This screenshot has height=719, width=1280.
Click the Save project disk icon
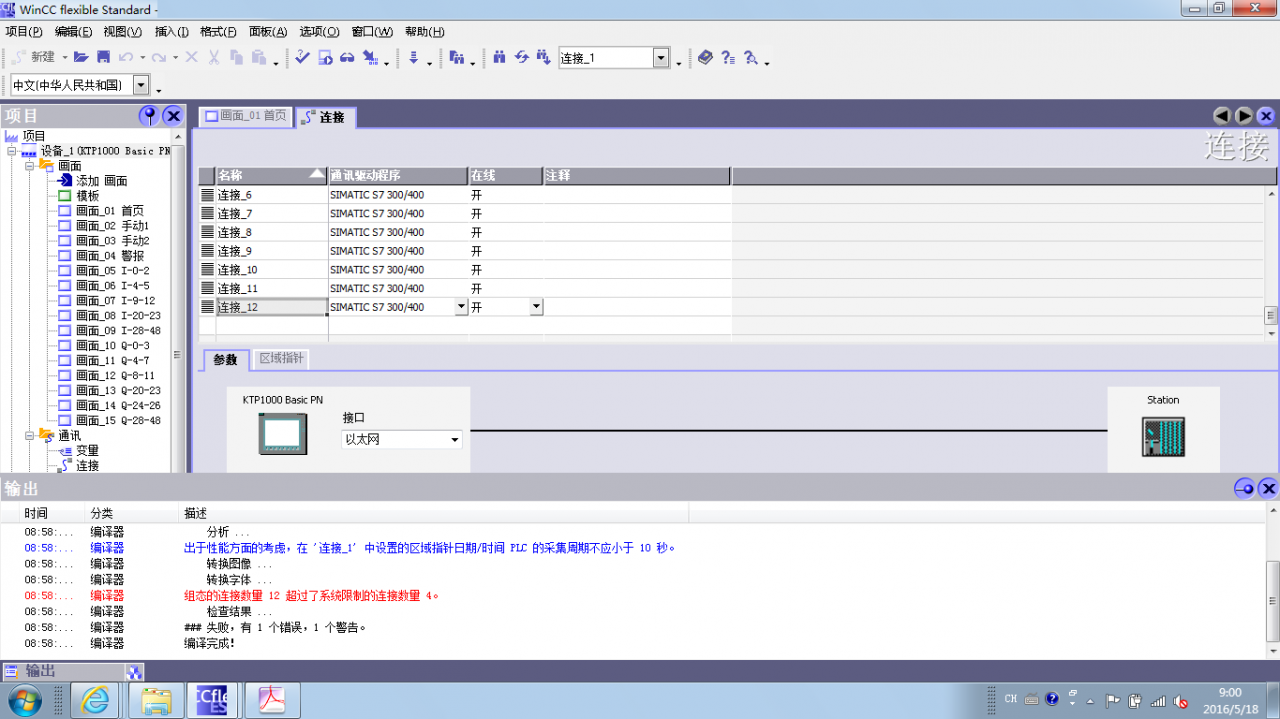pos(103,58)
